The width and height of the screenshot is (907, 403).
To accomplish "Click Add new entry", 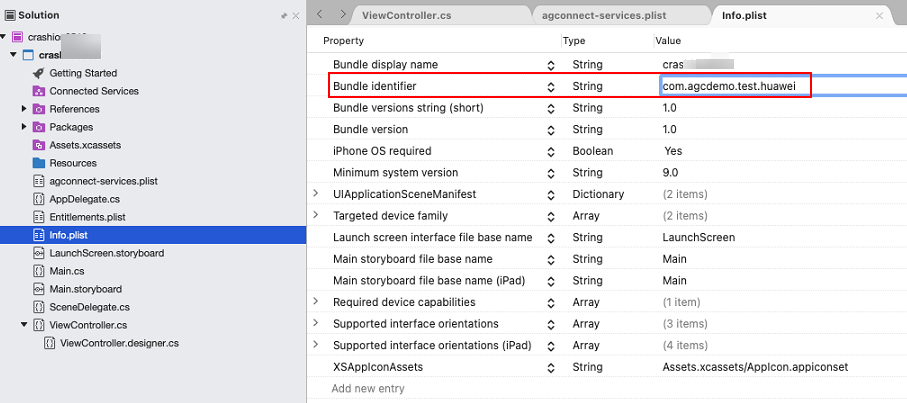I will pos(367,388).
